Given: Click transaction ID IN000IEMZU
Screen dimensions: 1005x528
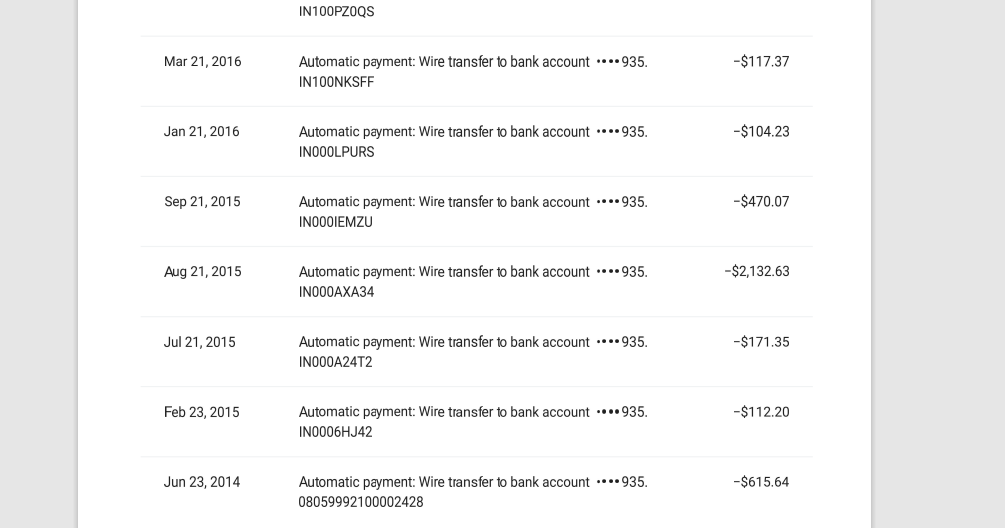Looking at the screenshot, I should (x=335, y=222).
